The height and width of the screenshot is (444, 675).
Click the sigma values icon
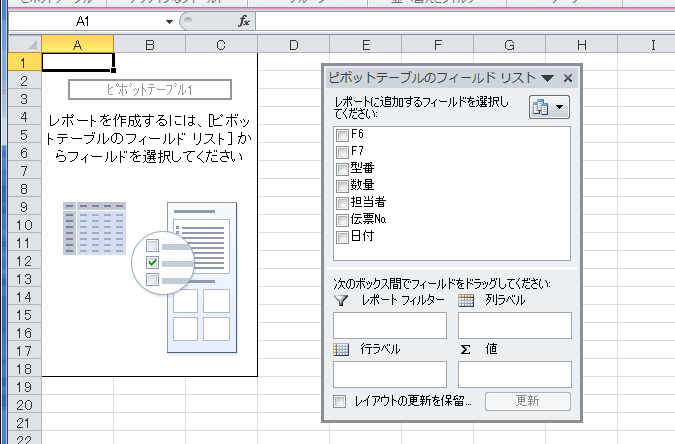pyautogui.click(x=466, y=349)
